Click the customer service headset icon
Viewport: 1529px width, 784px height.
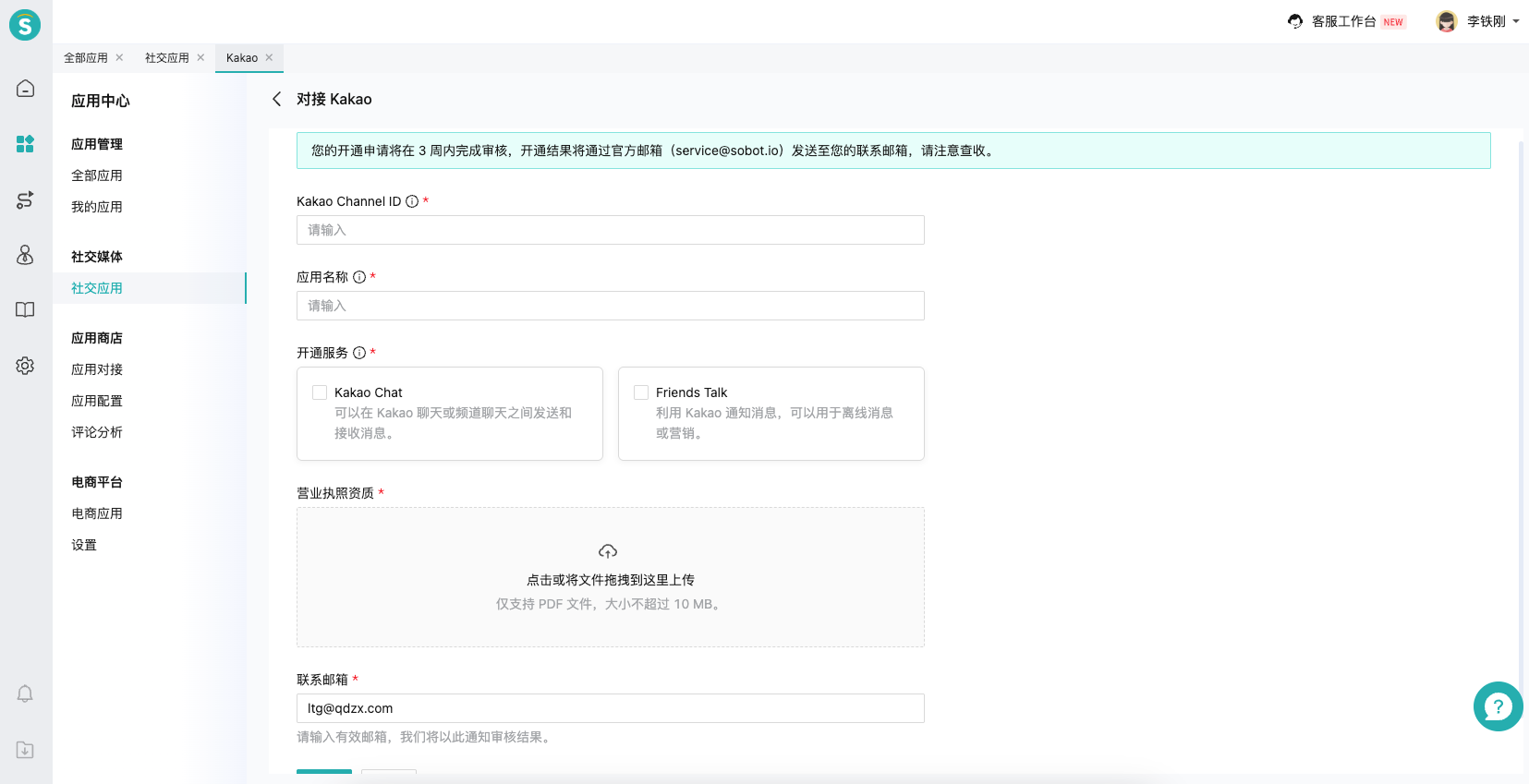[1295, 21]
